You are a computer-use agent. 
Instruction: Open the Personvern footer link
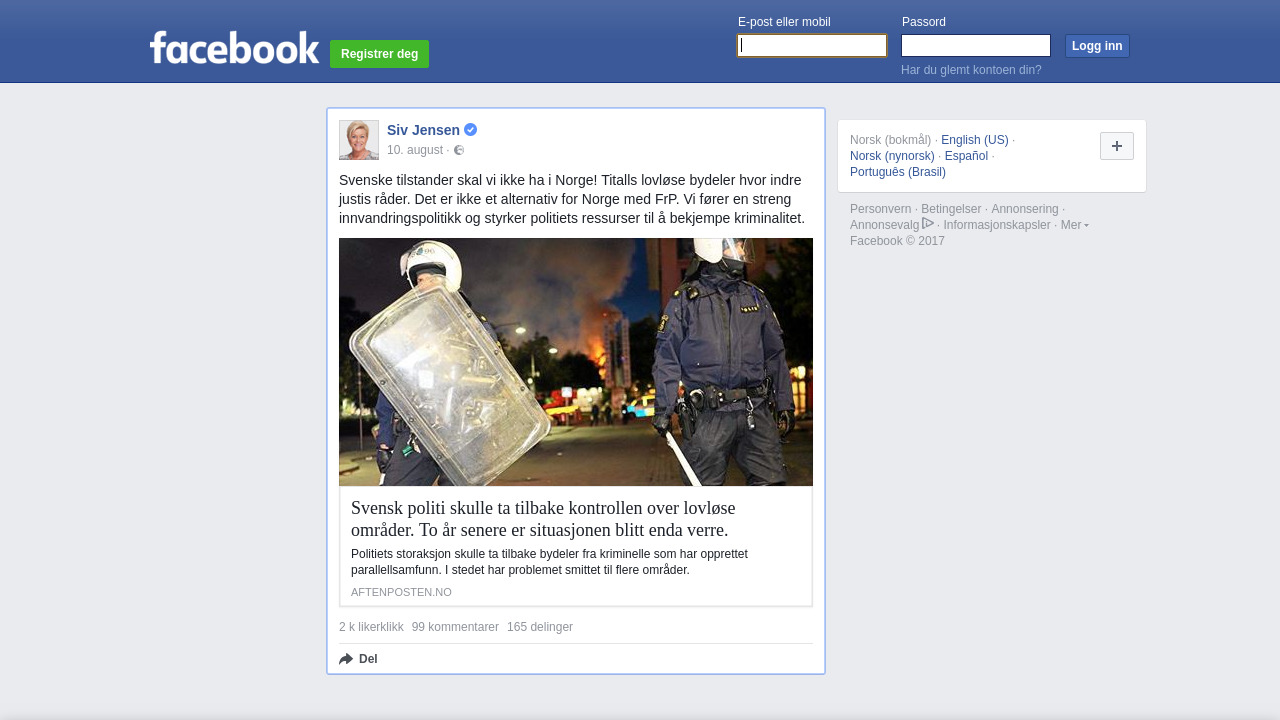[x=881, y=209]
